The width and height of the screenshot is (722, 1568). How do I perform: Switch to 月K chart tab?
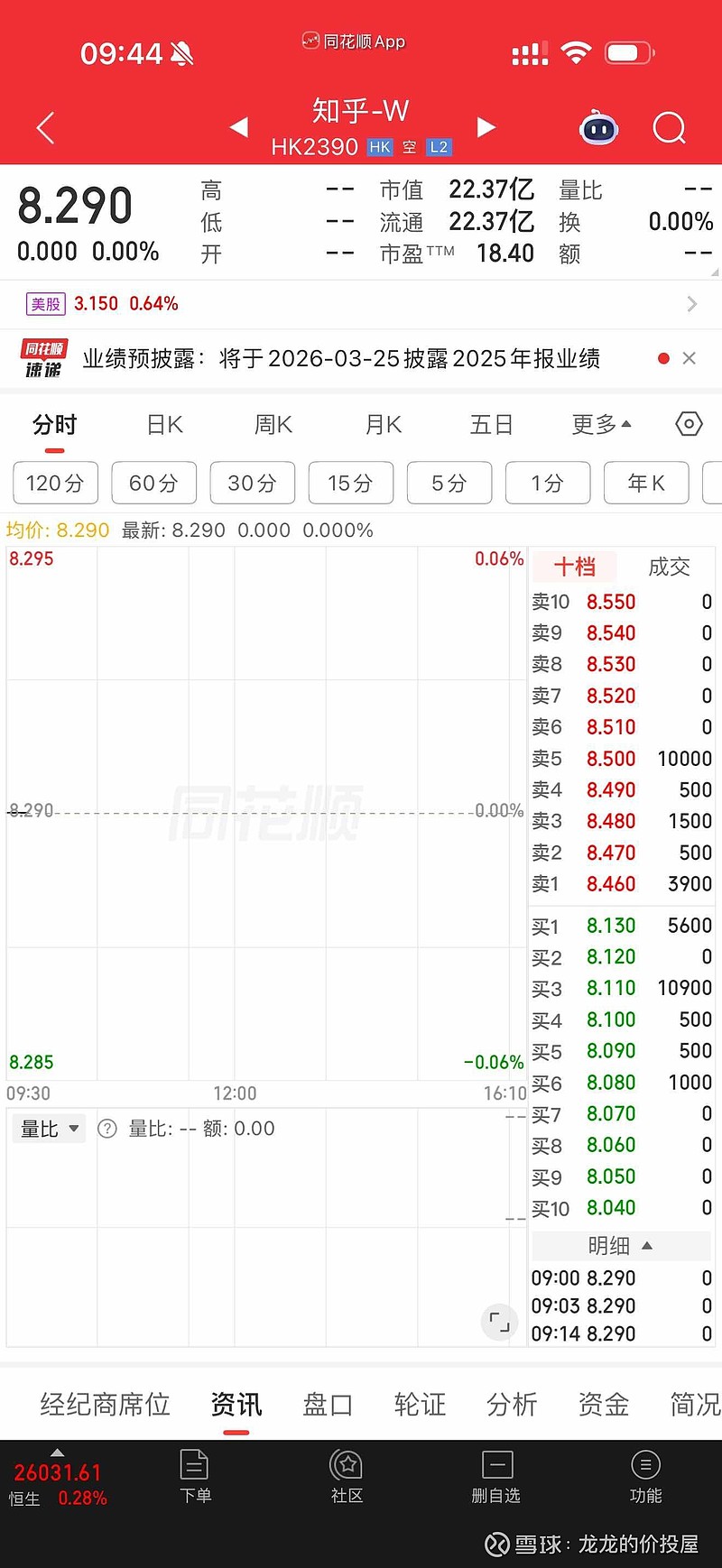tap(383, 424)
